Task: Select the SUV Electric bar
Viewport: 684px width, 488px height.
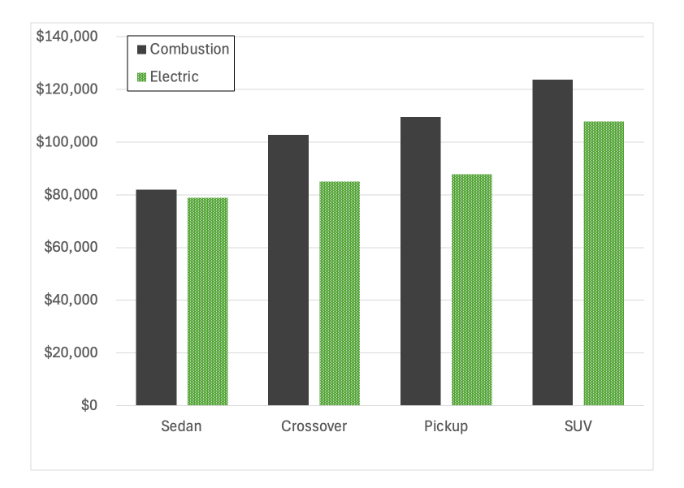Action: point(604,263)
